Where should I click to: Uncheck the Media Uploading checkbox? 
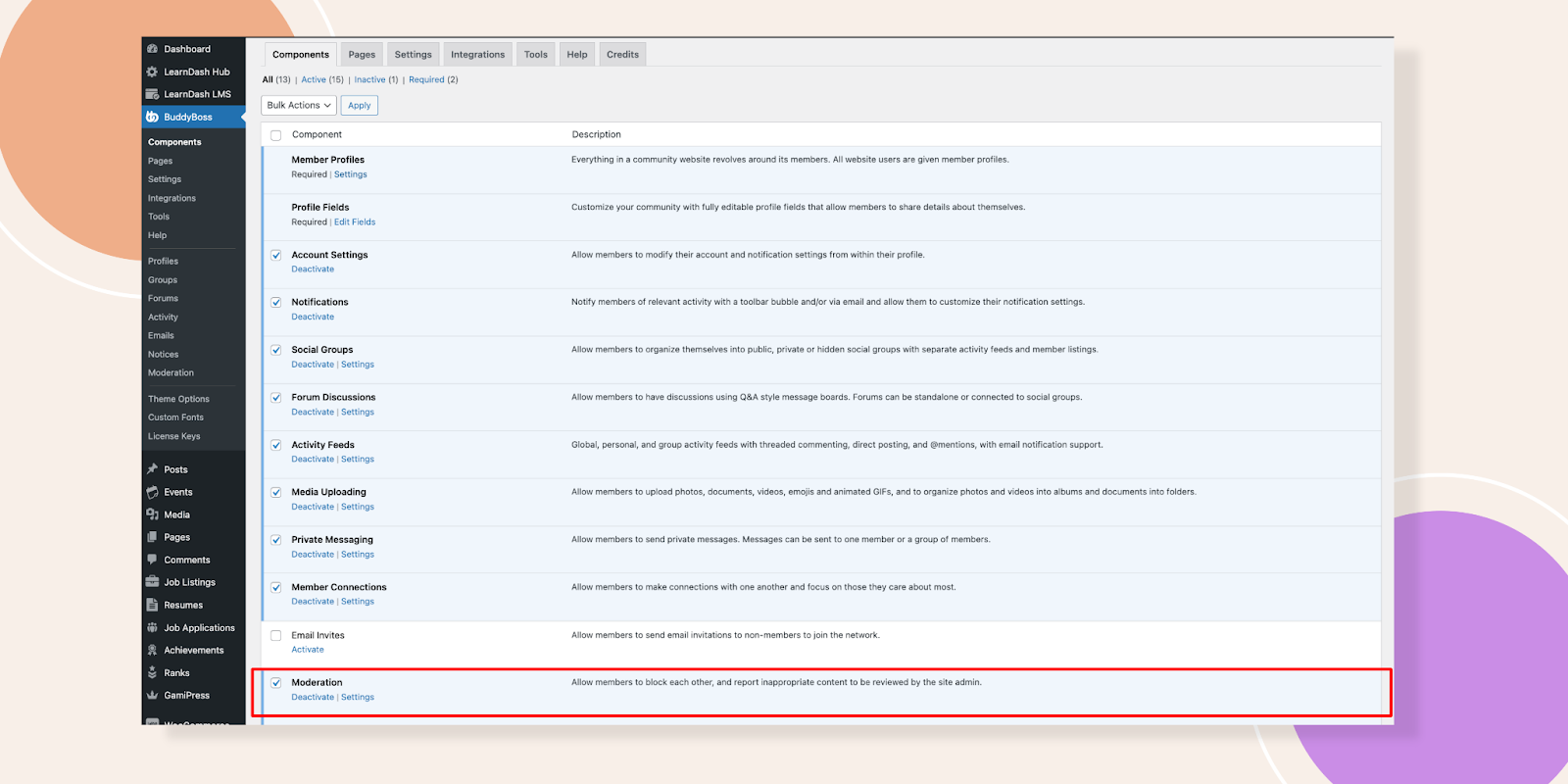[276, 493]
